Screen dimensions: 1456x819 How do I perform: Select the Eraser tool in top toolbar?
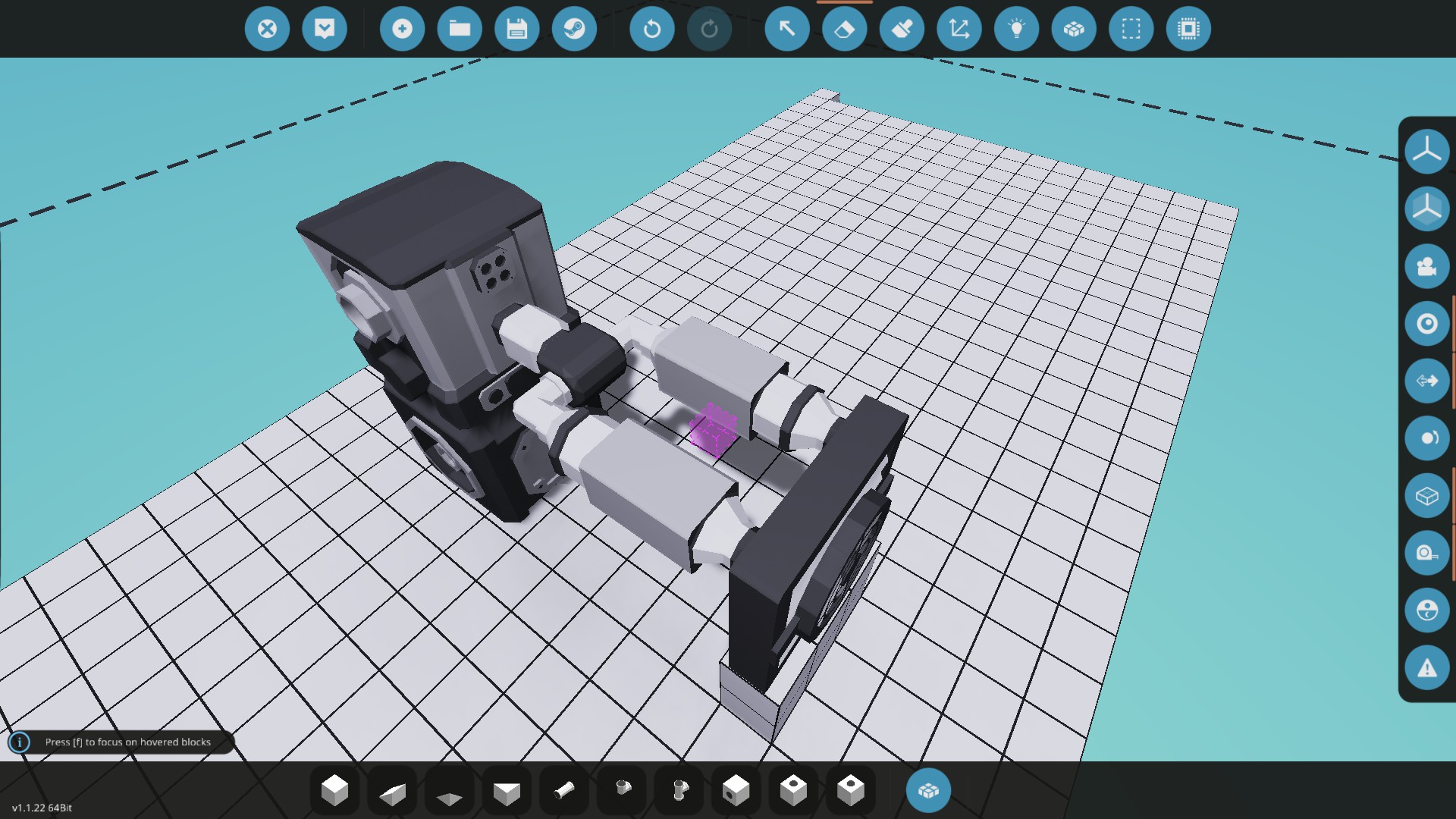click(x=844, y=29)
